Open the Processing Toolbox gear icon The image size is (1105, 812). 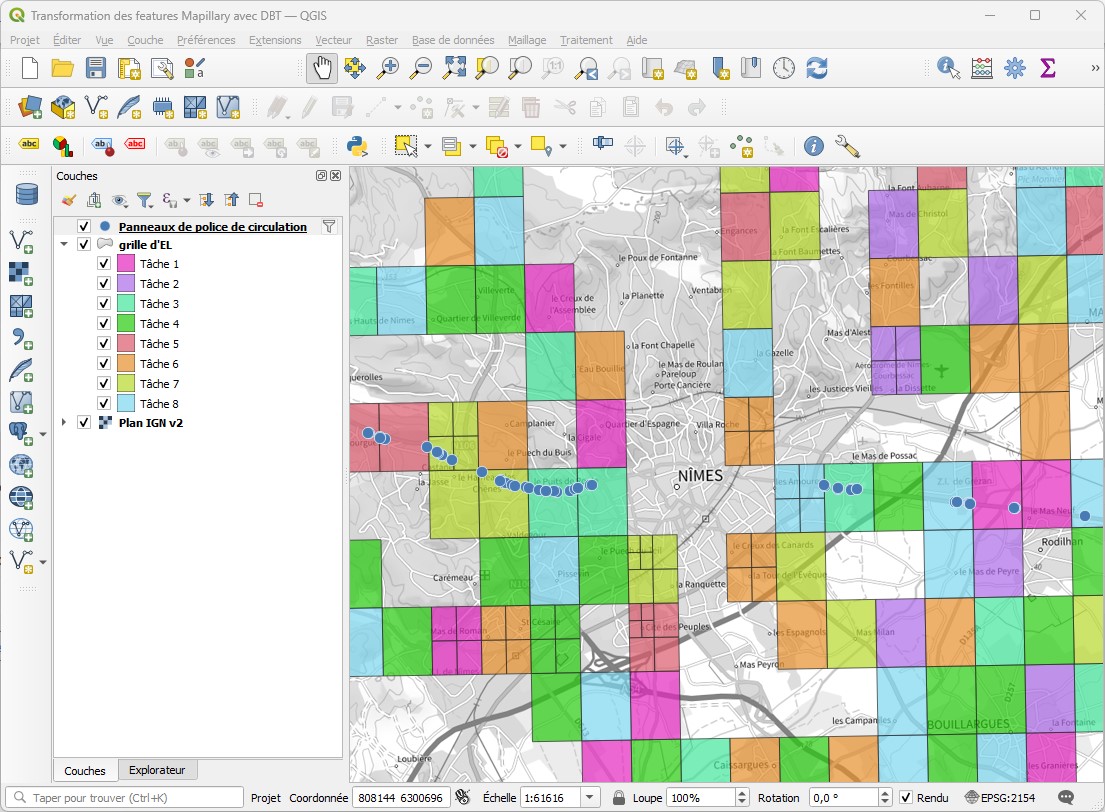tap(1014, 68)
